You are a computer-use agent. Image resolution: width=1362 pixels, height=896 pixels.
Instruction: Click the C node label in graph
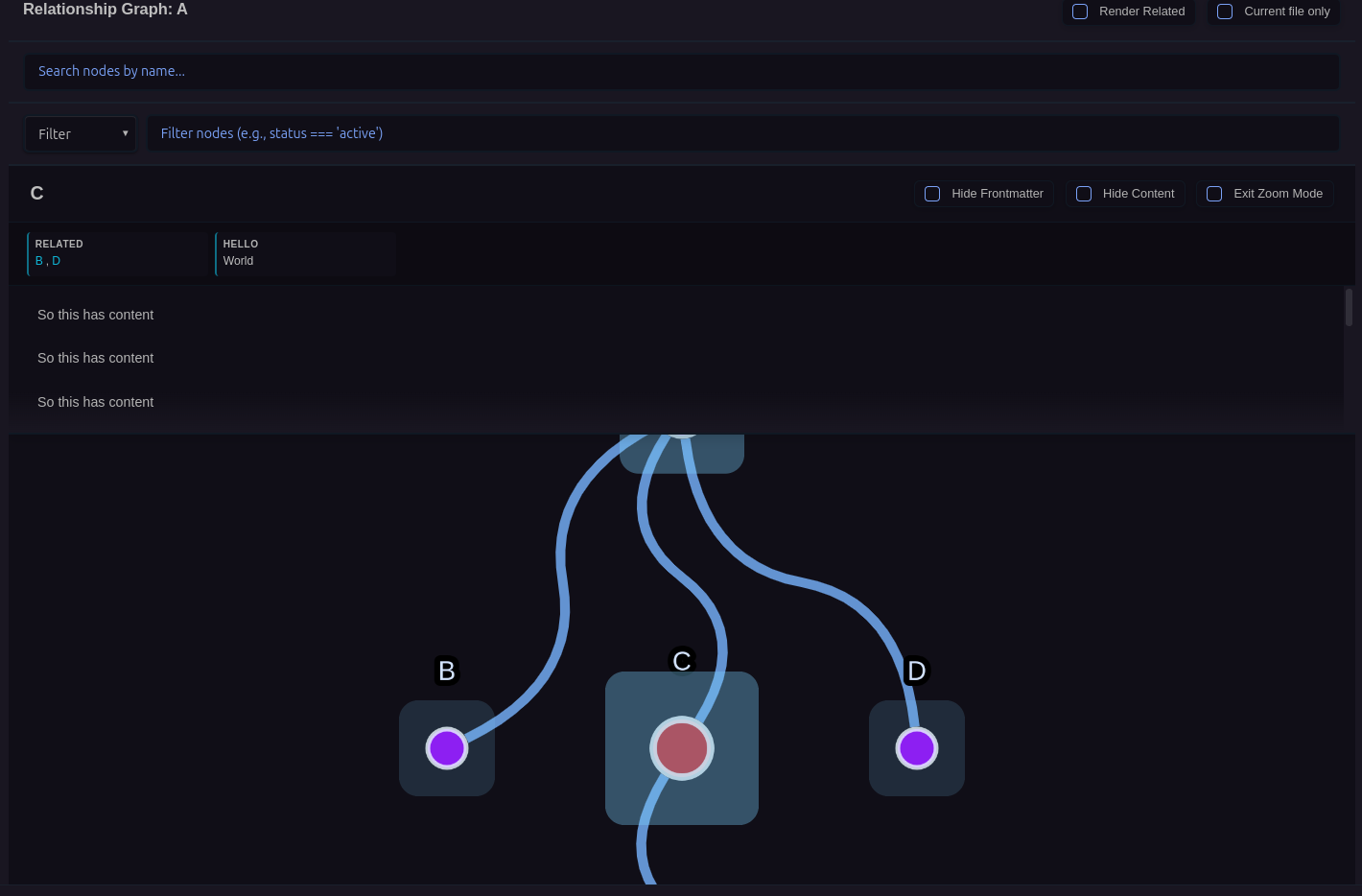click(x=682, y=661)
